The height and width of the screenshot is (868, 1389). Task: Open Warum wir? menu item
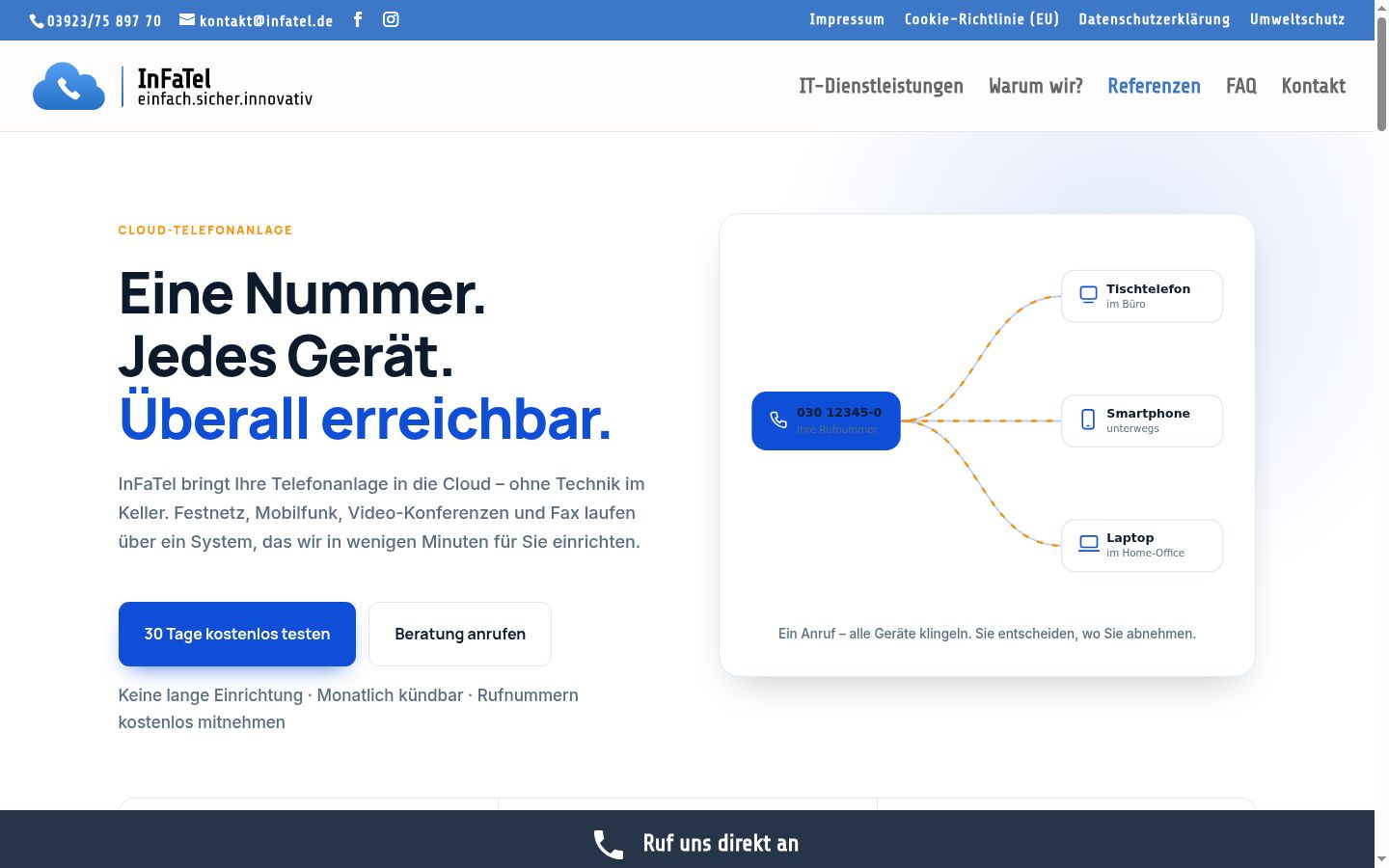coord(1036,86)
